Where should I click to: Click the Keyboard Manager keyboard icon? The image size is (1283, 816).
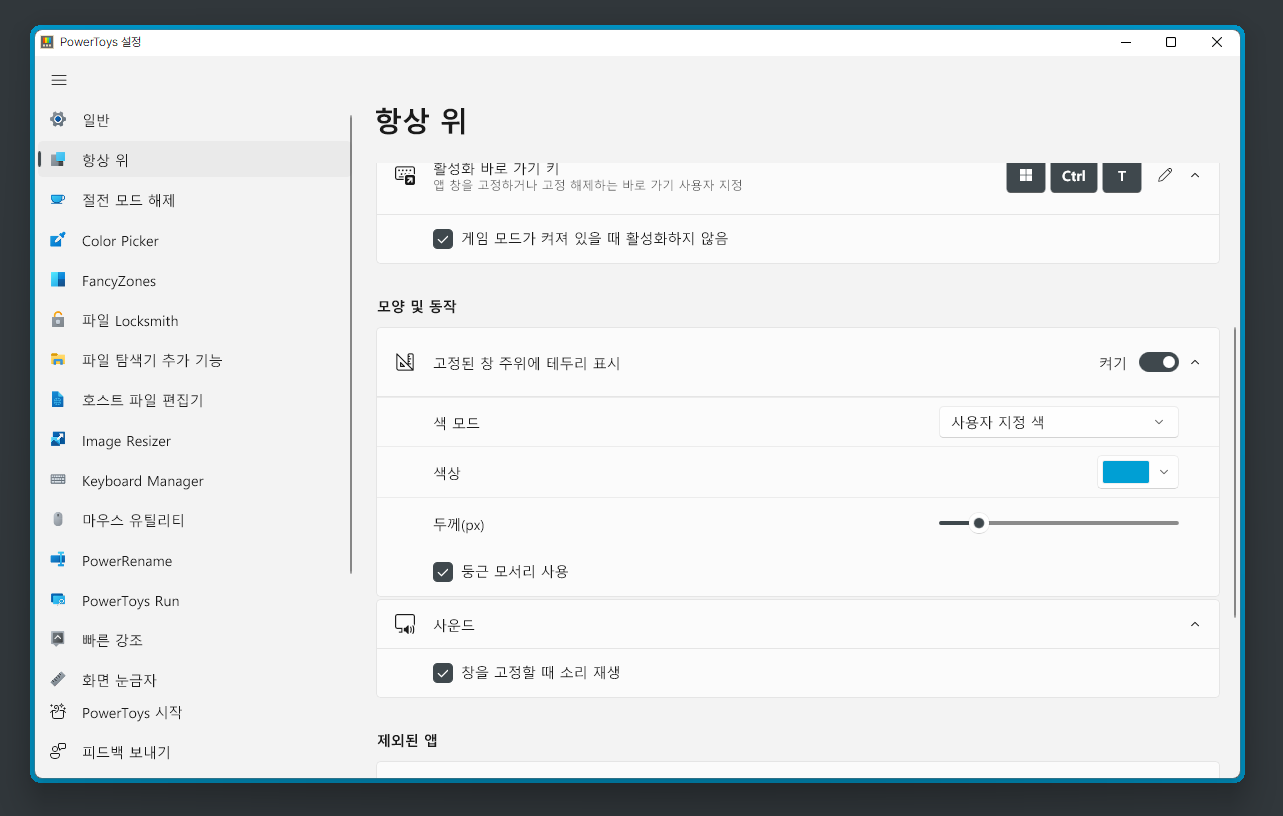(x=58, y=480)
